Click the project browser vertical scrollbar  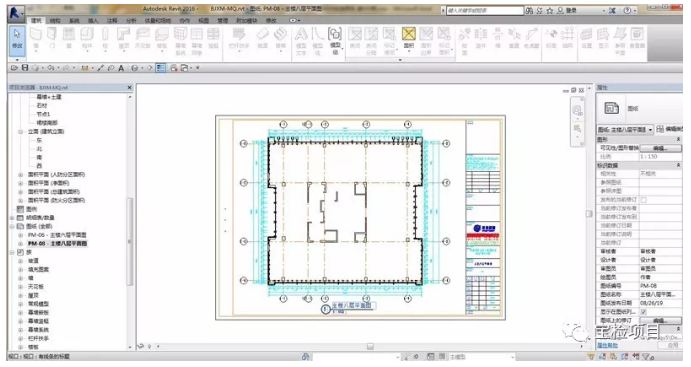[130, 241]
